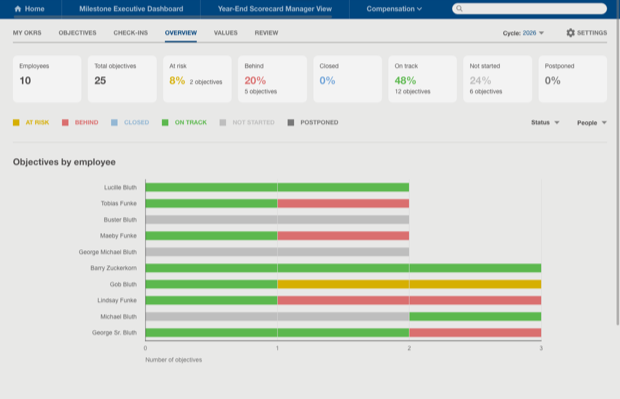Viewport: 620px width, 399px height.
Task: Toggle the On Track green legend square
Action: point(165,123)
